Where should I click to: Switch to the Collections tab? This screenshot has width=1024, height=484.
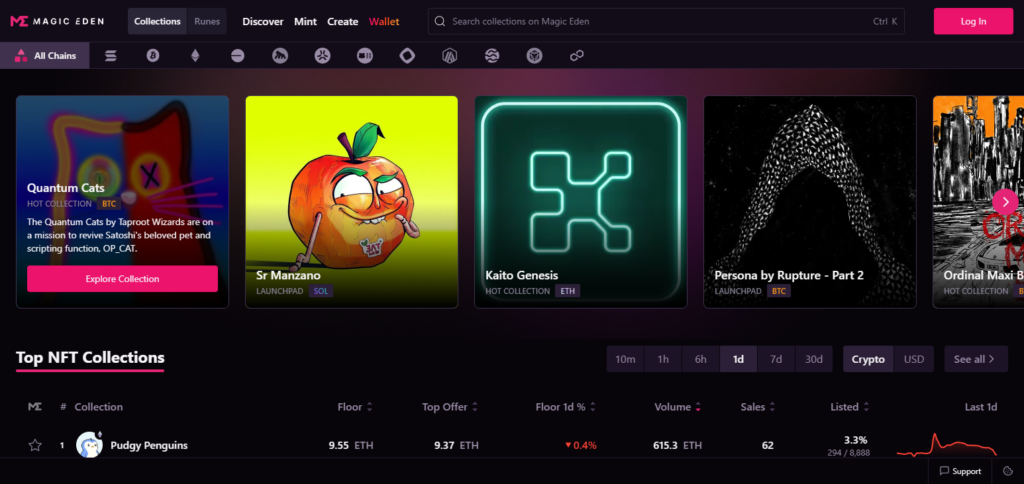157,22
